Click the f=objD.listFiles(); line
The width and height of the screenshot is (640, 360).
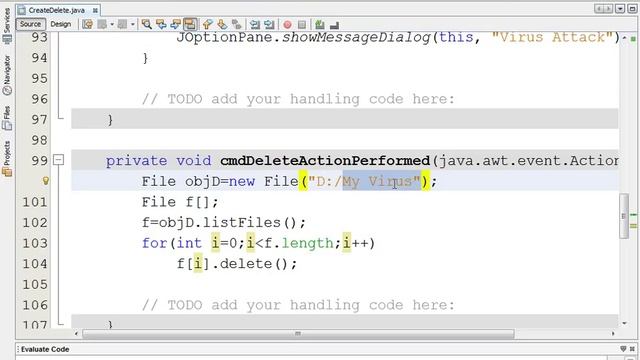(x=224, y=223)
